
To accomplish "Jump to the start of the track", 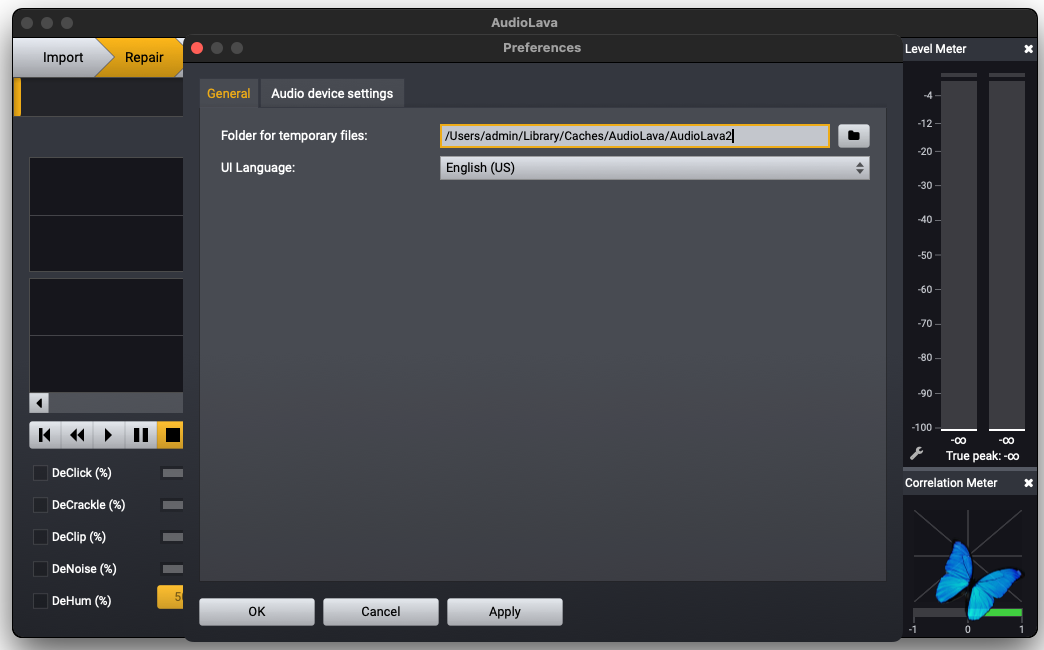I will 45,435.
